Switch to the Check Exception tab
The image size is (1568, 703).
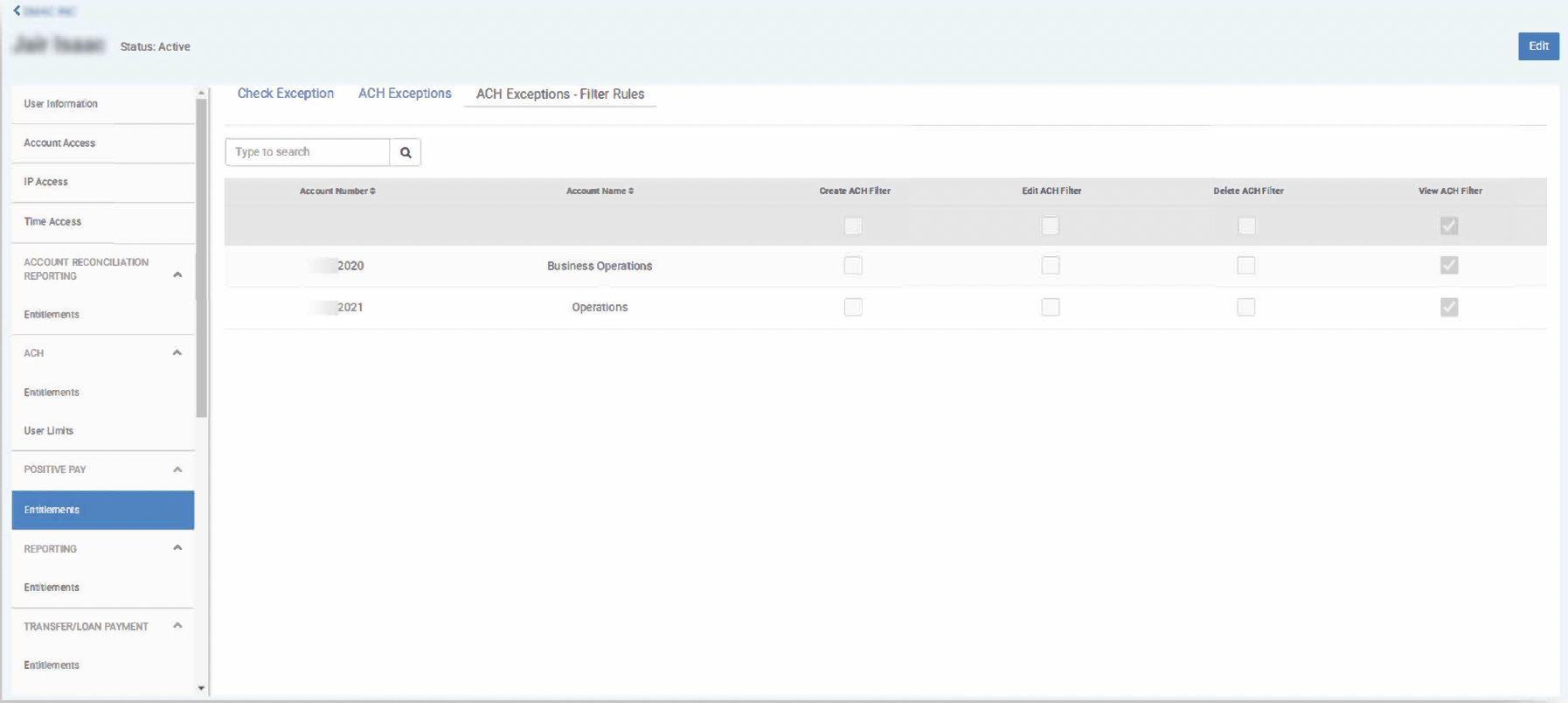point(286,94)
